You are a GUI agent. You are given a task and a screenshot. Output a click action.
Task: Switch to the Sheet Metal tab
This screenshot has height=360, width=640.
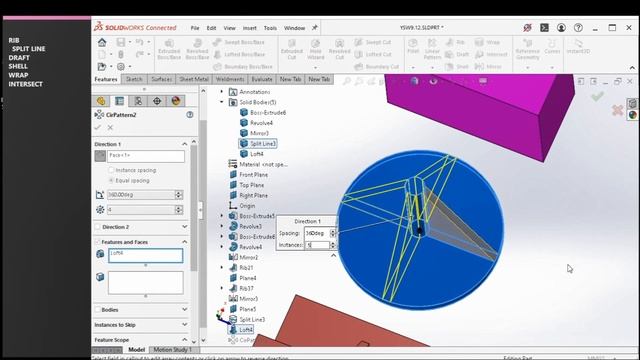[x=194, y=79]
